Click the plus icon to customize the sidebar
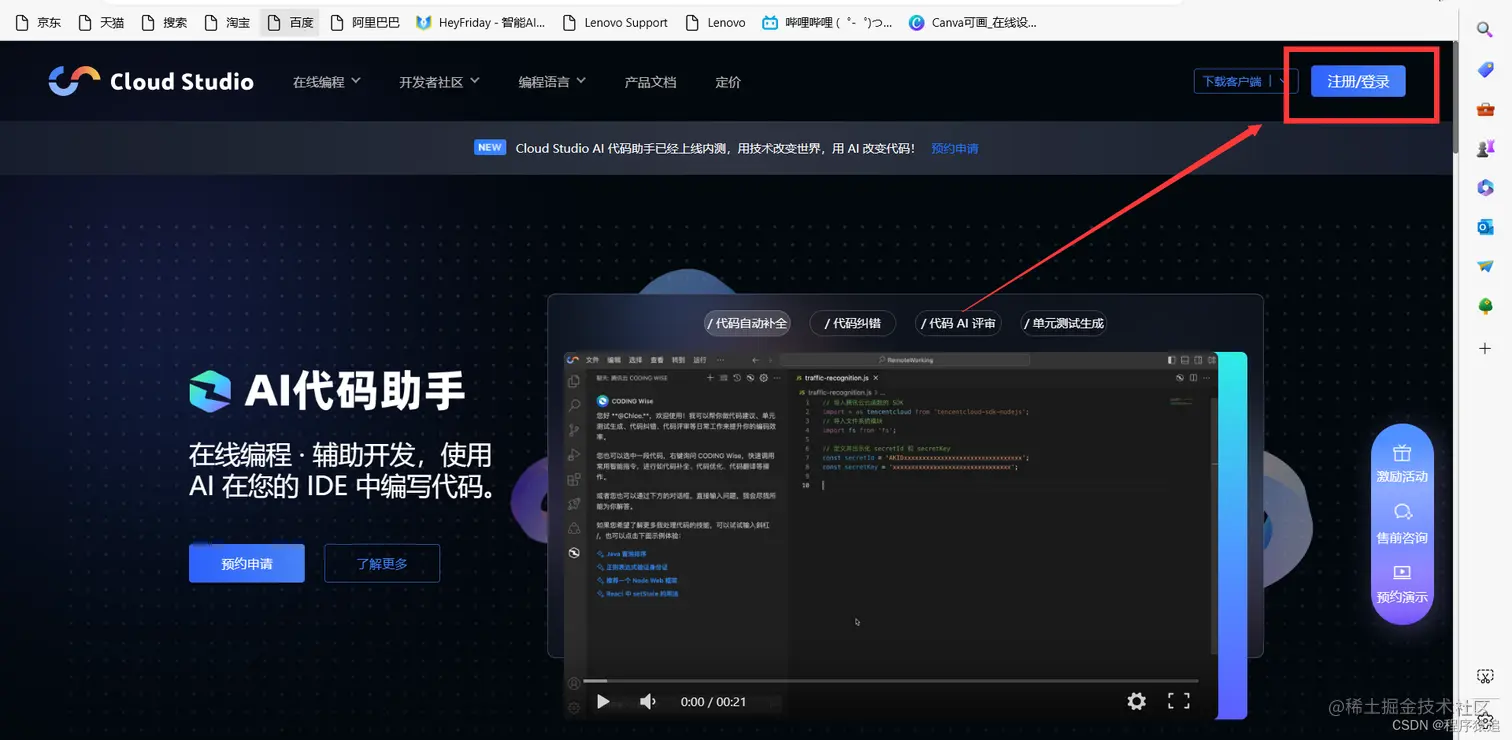This screenshot has height=740, width=1512. (x=1485, y=348)
